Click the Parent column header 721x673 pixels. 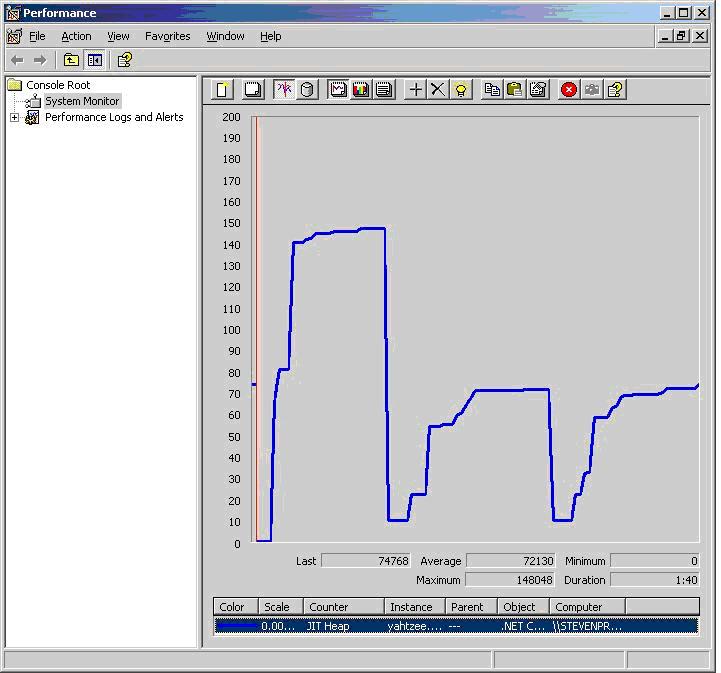tap(472, 607)
